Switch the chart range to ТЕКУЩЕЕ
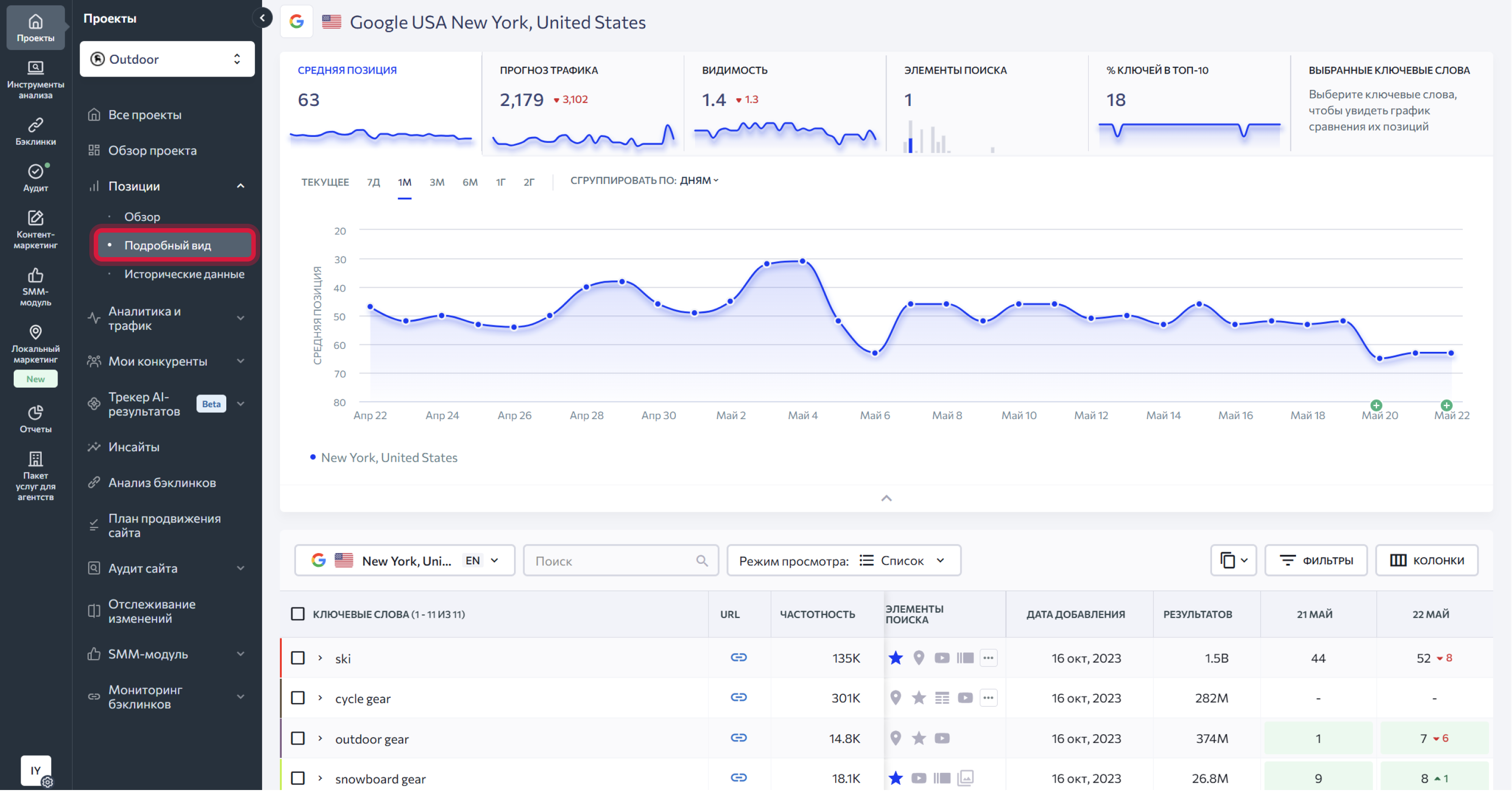The image size is (1512, 791). (324, 182)
